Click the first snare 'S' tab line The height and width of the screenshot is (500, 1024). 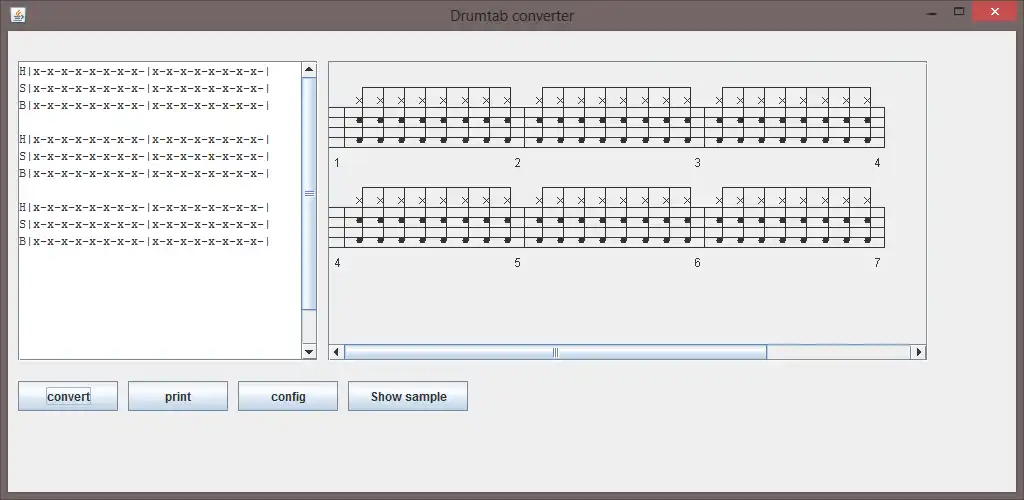[144, 88]
